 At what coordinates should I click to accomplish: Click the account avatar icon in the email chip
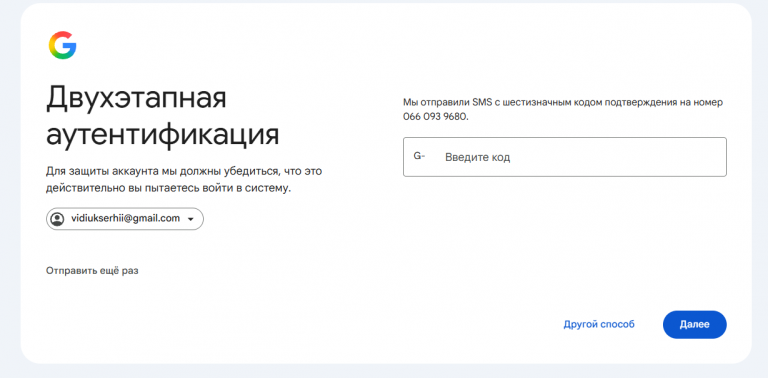(58, 219)
